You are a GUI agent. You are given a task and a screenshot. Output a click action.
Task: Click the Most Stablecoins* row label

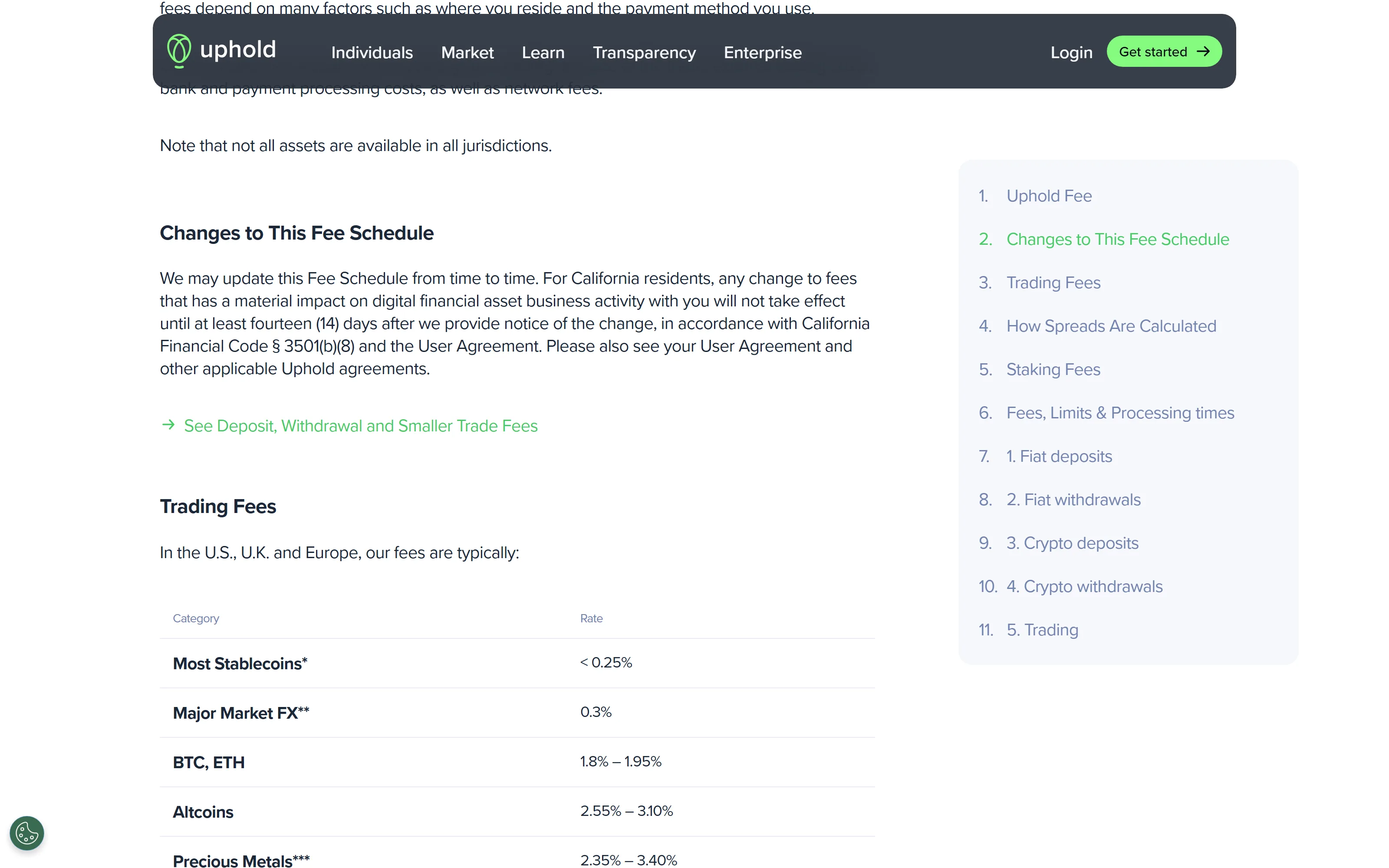(x=240, y=663)
